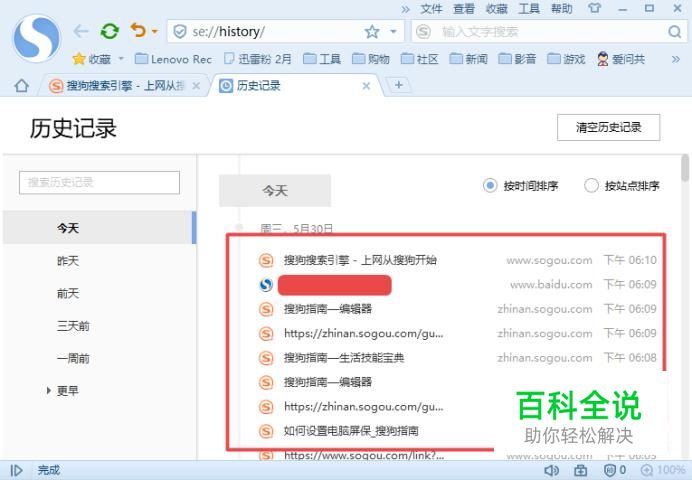Open dropdown next to undo restore icon
Viewport: 692px width, 480px height.
[154, 31]
